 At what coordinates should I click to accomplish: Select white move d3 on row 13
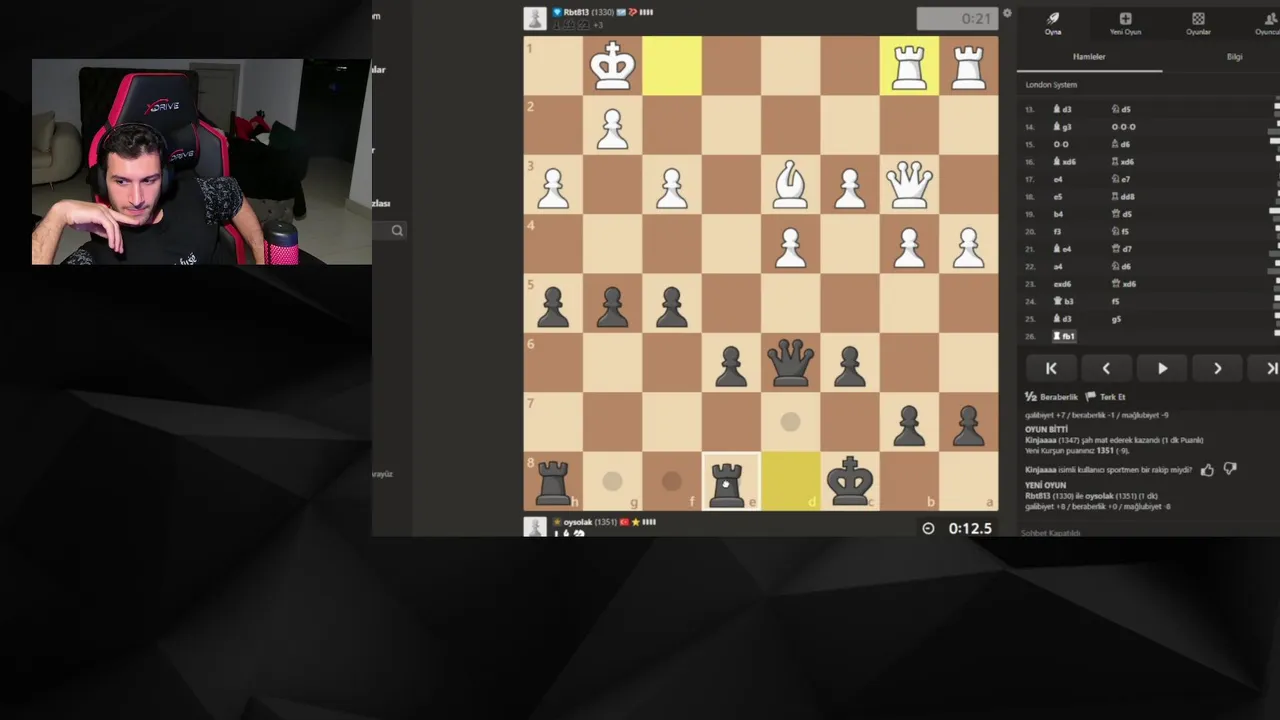[x=1063, y=109]
